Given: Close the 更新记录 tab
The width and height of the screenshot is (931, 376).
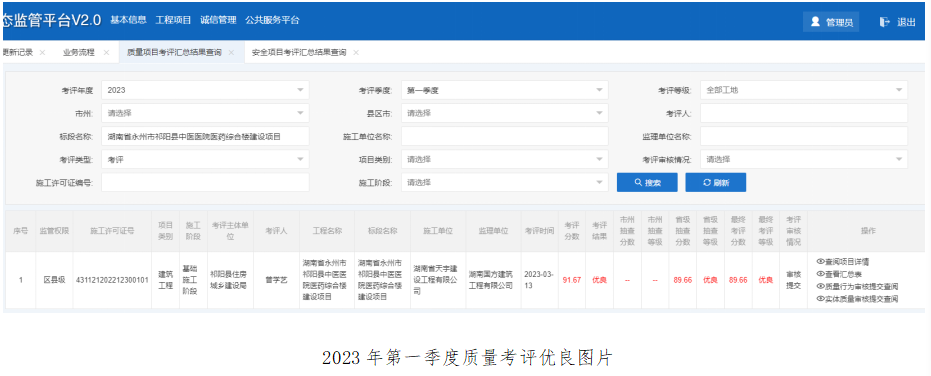Looking at the screenshot, I should [42, 52].
